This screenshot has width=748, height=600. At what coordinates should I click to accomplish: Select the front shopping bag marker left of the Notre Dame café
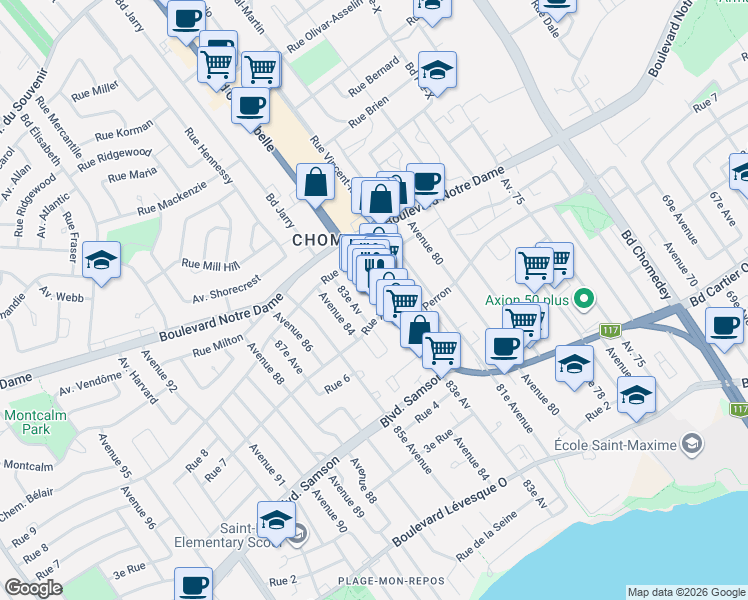(380, 199)
